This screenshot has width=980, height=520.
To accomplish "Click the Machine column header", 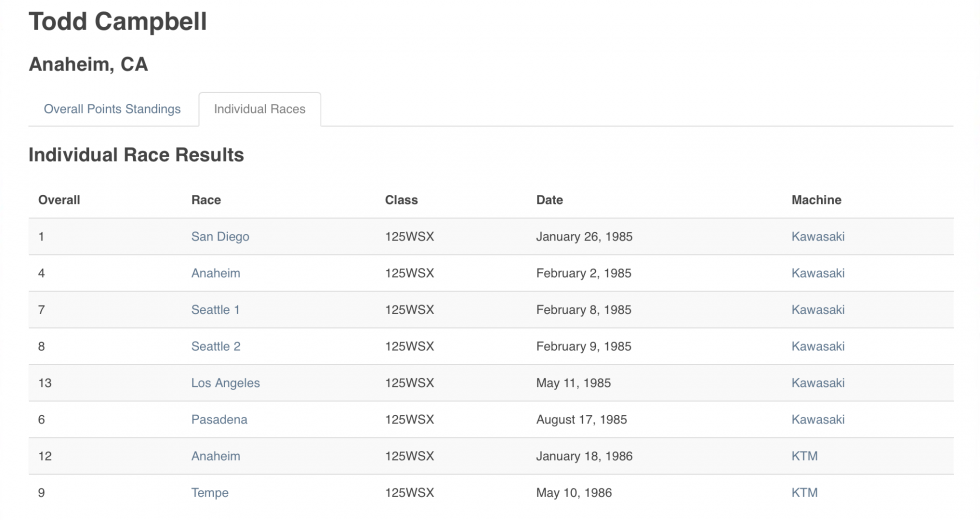I will coord(816,200).
